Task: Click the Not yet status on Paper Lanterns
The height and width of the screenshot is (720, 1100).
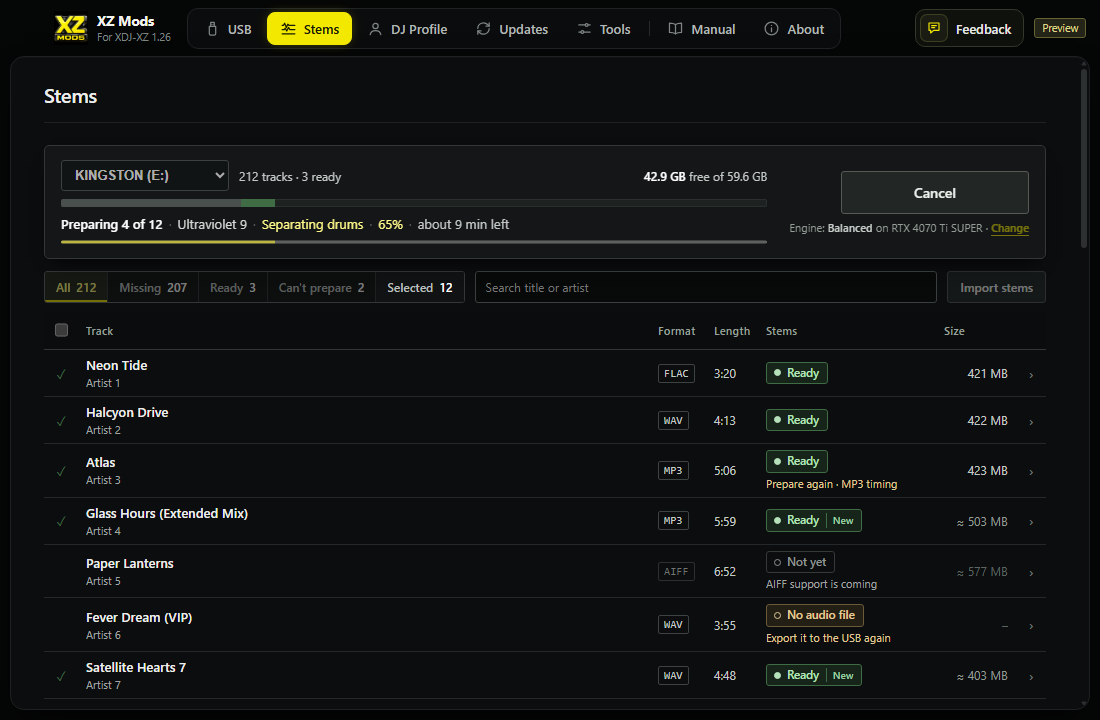Action: [800, 562]
